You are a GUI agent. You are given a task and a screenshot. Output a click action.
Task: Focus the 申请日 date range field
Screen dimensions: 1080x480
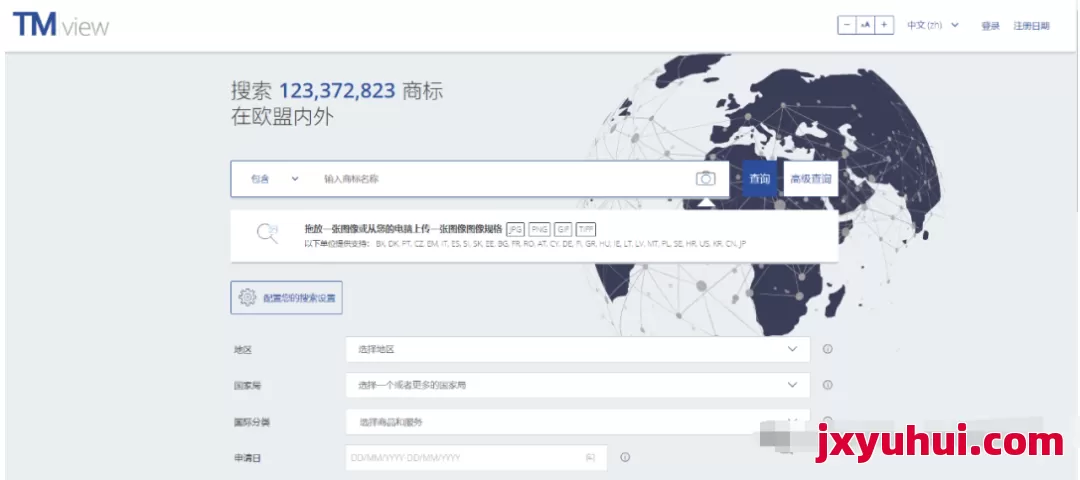click(x=476, y=457)
